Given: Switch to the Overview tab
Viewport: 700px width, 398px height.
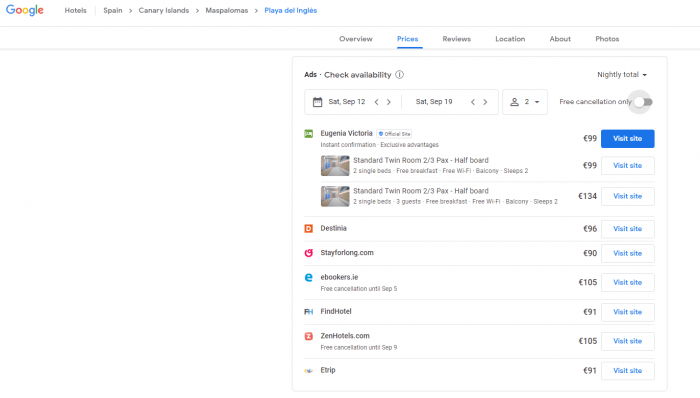Looking at the screenshot, I should pyautogui.click(x=356, y=39).
